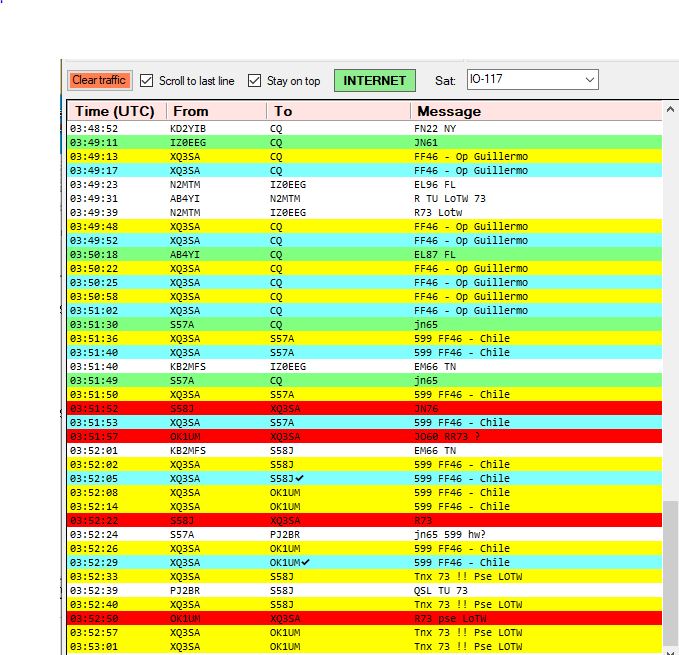679x655 pixels.
Task: Select IZ0EEG in the 03:49:11 row
Action: point(188,142)
